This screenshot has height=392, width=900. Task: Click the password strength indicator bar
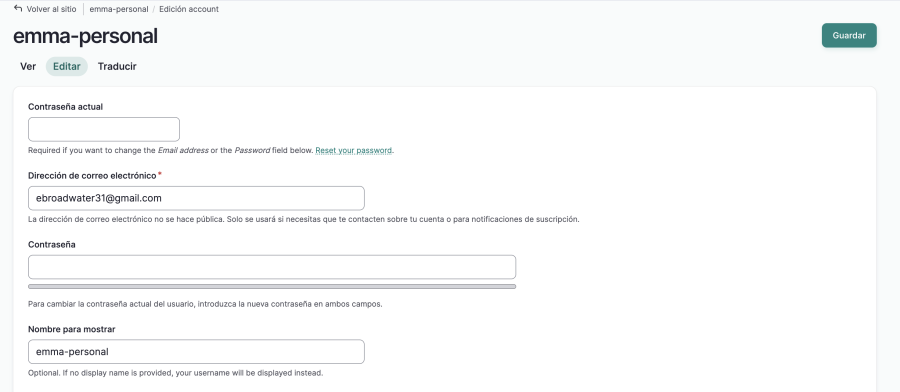(272, 286)
